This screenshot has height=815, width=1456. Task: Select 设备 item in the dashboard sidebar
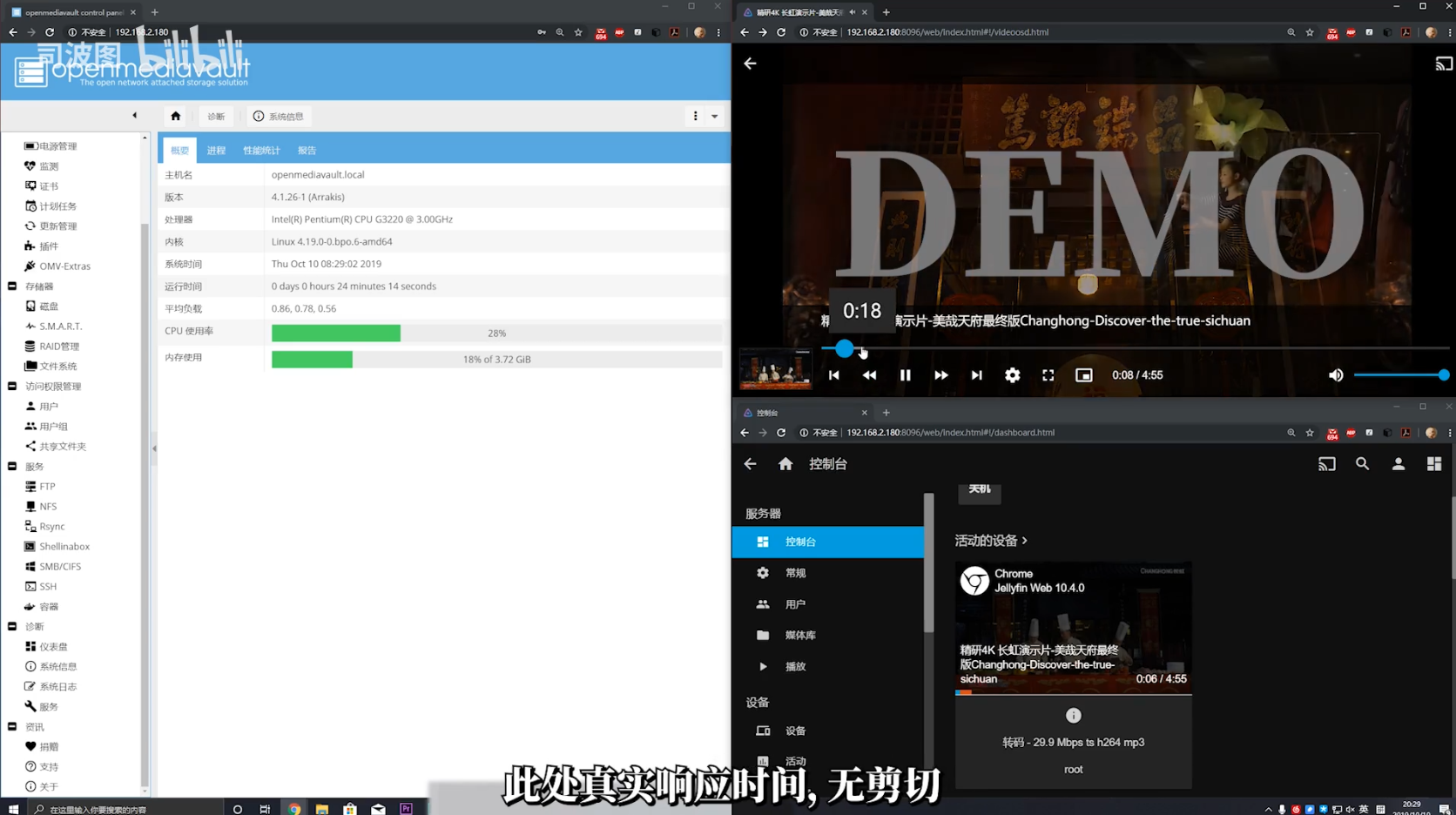[x=828, y=731]
